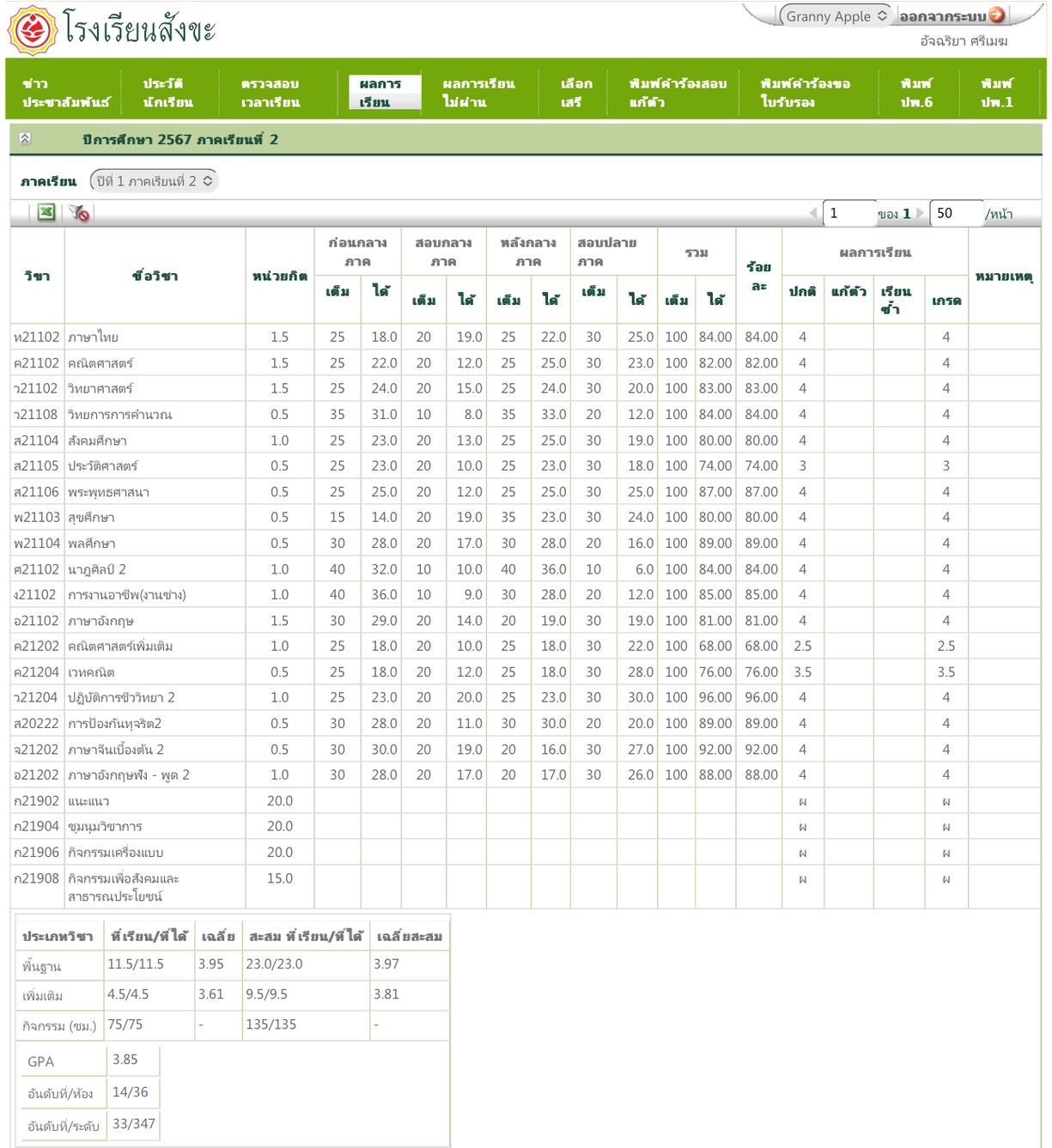The width and height of the screenshot is (1052, 1148).
Task: Sort by the วิชา column header
Action: 37,276
